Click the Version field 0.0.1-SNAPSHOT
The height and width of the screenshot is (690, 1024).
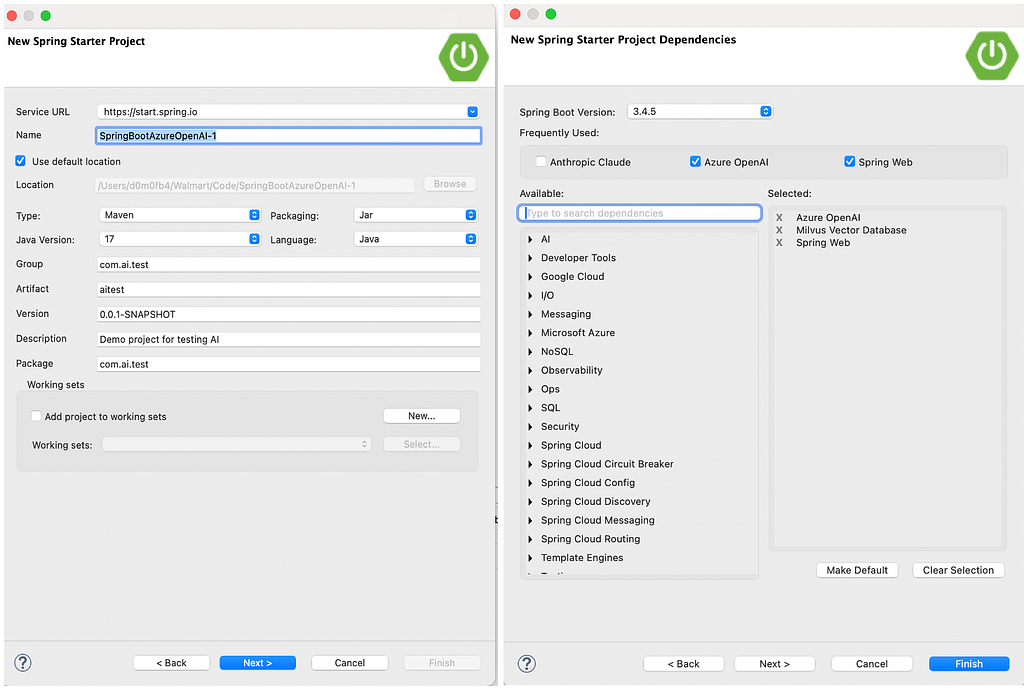[289, 314]
